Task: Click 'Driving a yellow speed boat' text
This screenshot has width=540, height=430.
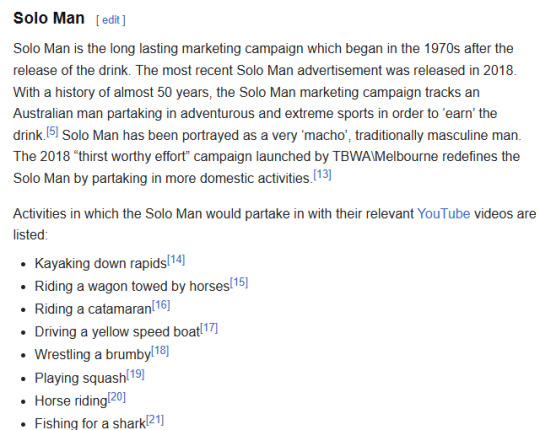Action: (117, 332)
